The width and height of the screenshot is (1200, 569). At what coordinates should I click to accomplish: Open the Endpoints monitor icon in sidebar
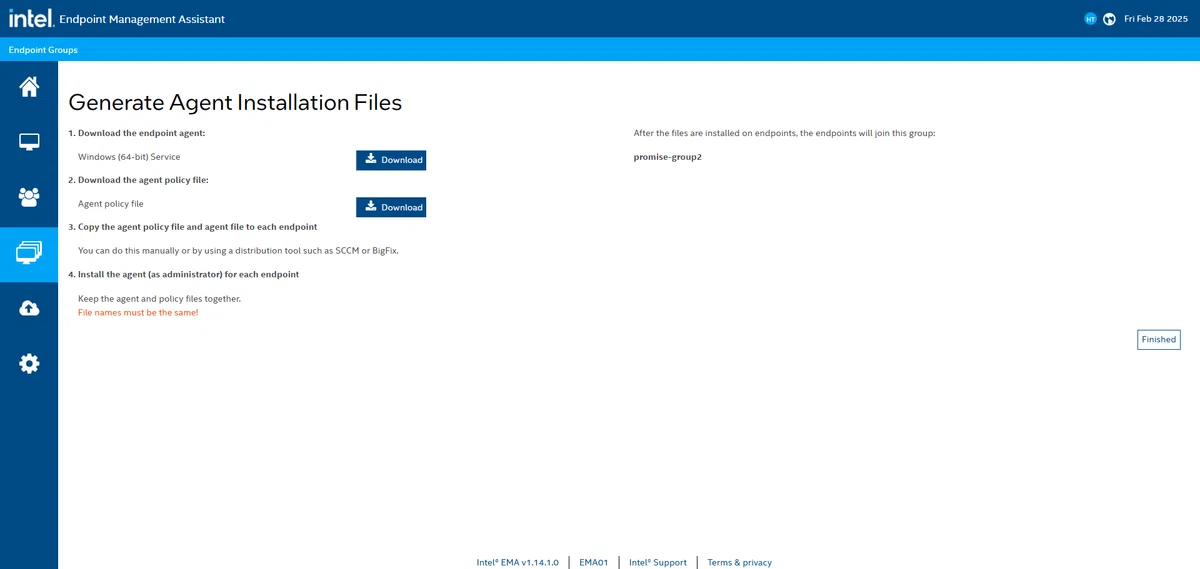tap(29, 142)
